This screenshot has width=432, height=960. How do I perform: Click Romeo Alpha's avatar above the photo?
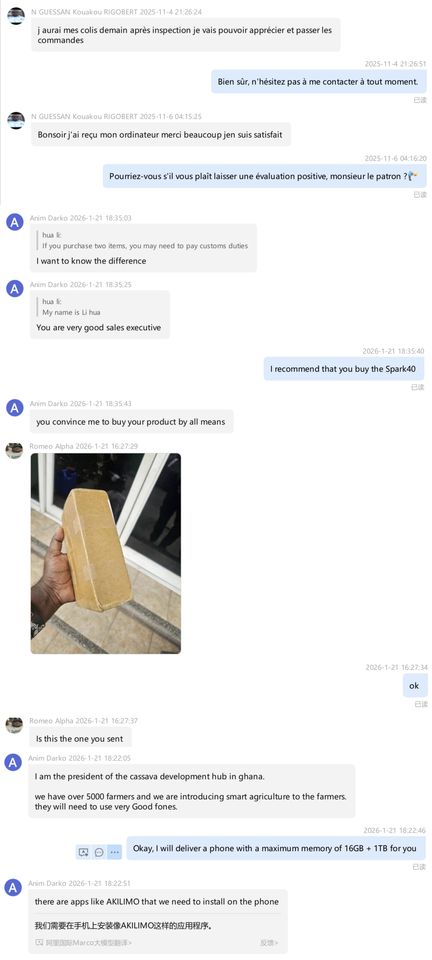[14, 450]
